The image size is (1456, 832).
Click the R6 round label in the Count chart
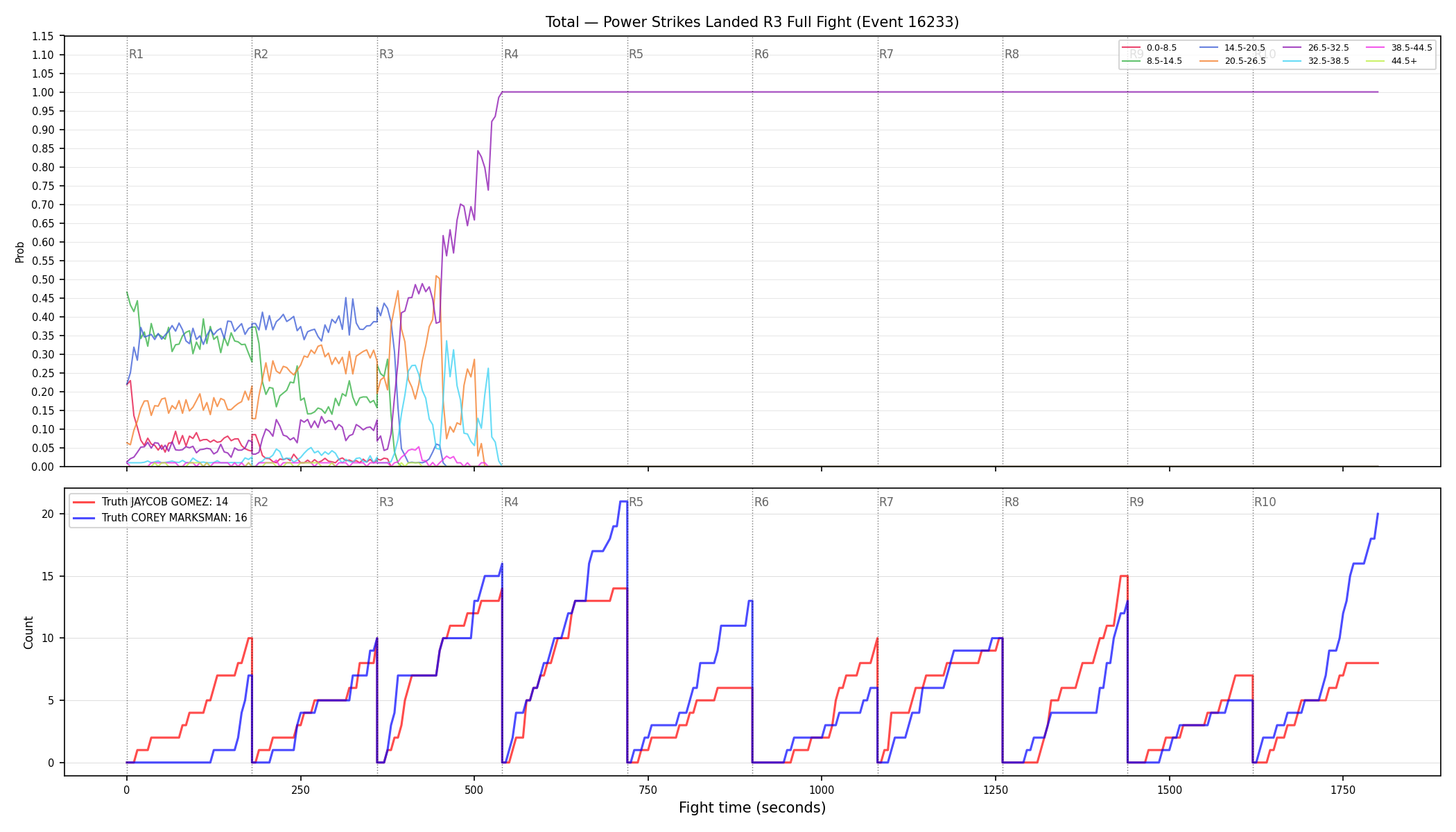tap(761, 502)
